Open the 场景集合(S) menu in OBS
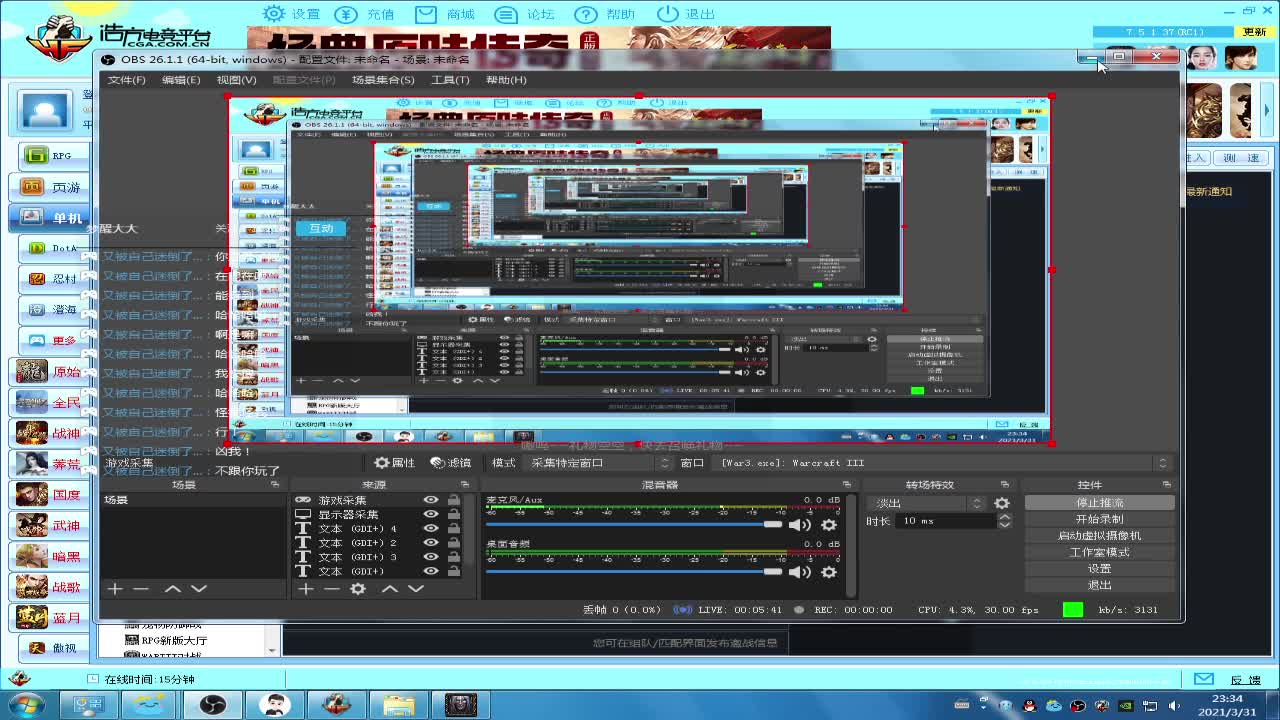 (383, 80)
